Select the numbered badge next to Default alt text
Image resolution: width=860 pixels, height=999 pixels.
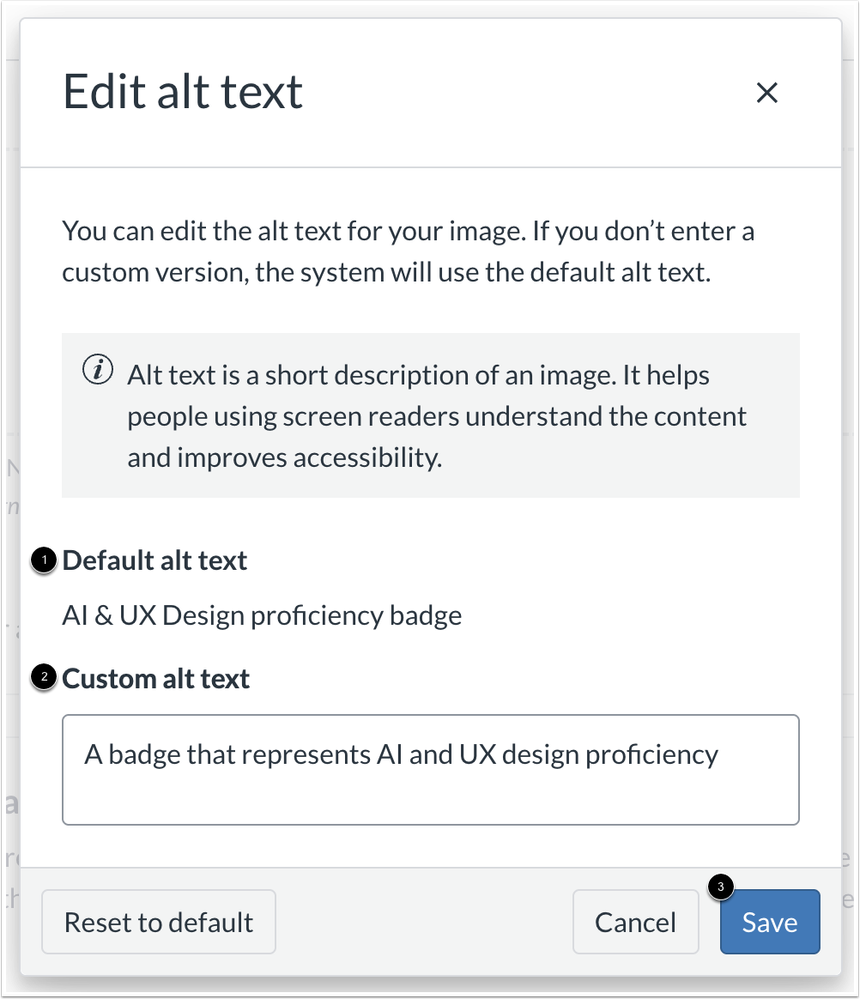tap(43, 560)
